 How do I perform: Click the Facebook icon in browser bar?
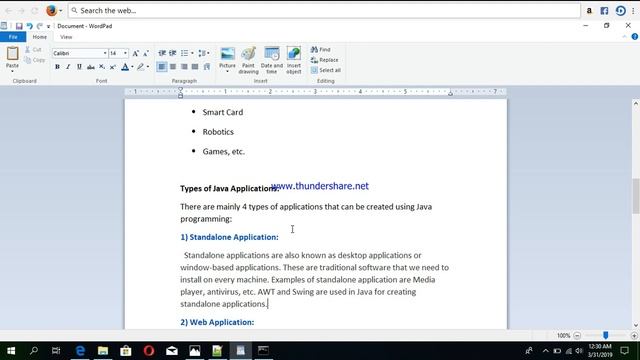point(604,11)
